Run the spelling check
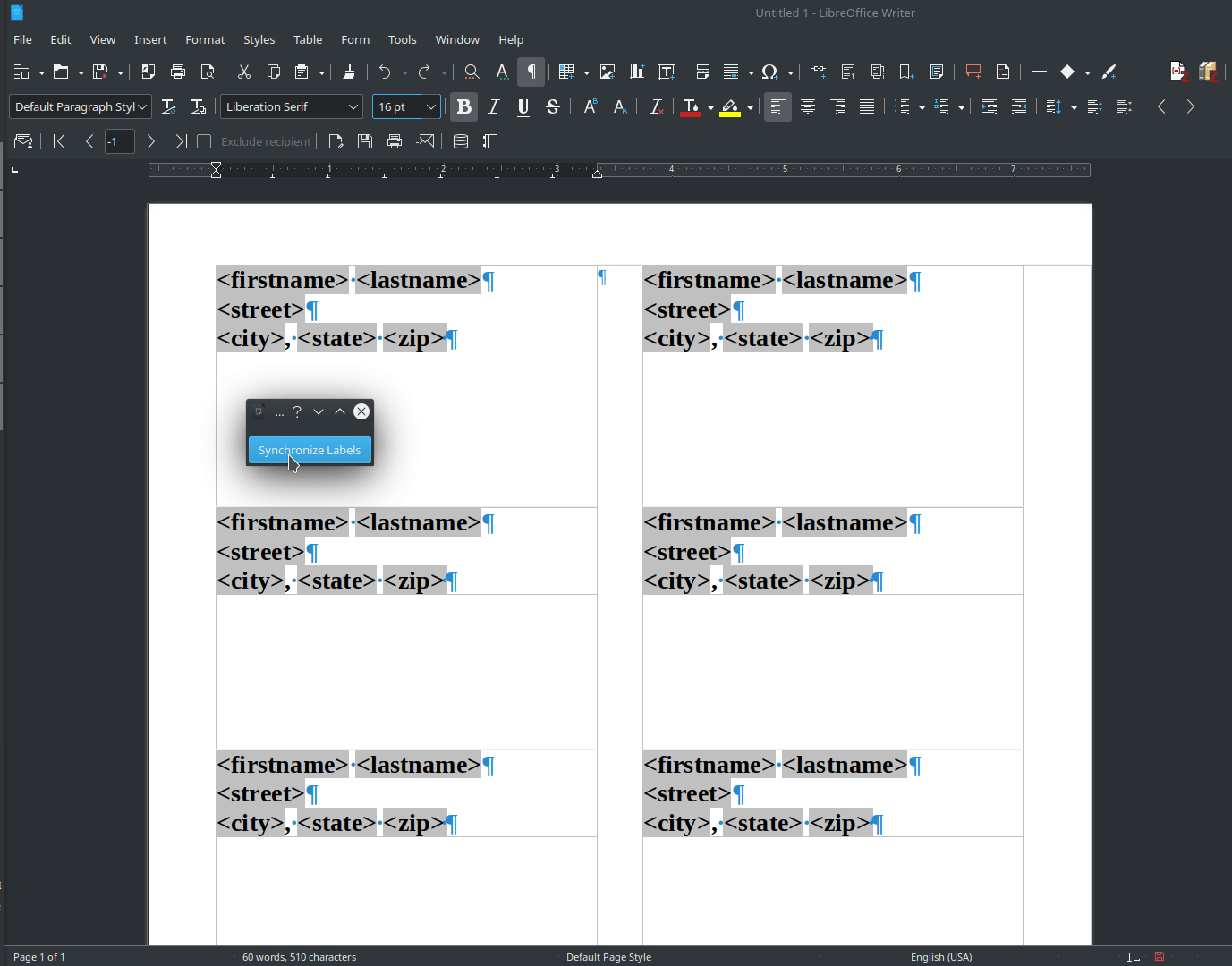 coord(502,72)
